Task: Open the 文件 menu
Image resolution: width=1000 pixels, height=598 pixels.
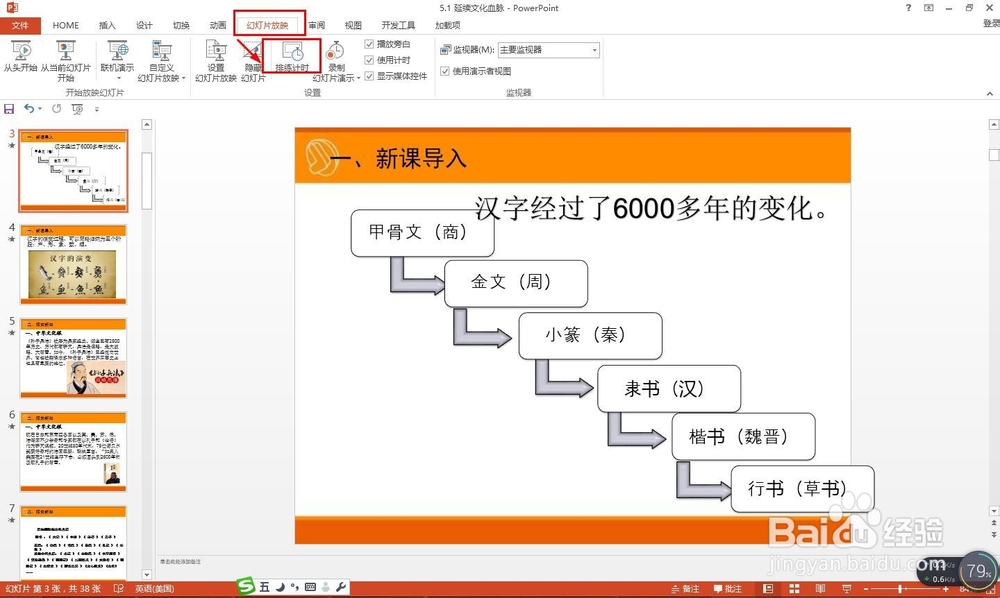Action: pyautogui.click(x=21, y=25)
